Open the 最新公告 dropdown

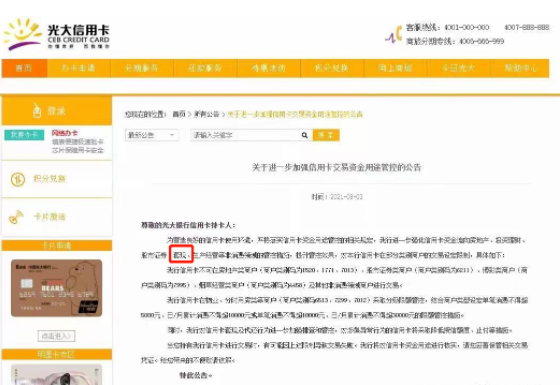152,135
